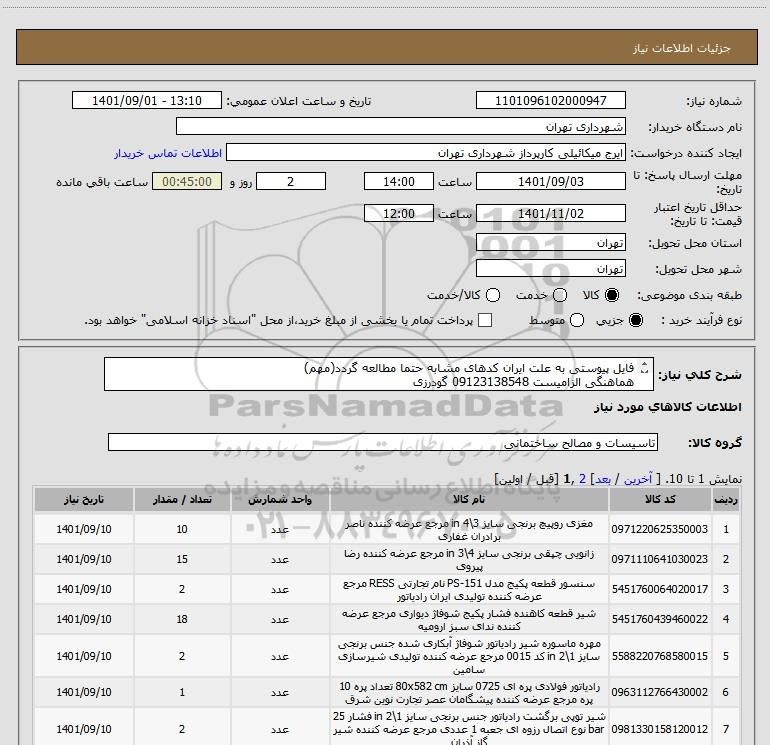The width and height of the screenshot is (770, 745).
Task: Click the واحد شمارش column header
Action: (x=280, y=499)
